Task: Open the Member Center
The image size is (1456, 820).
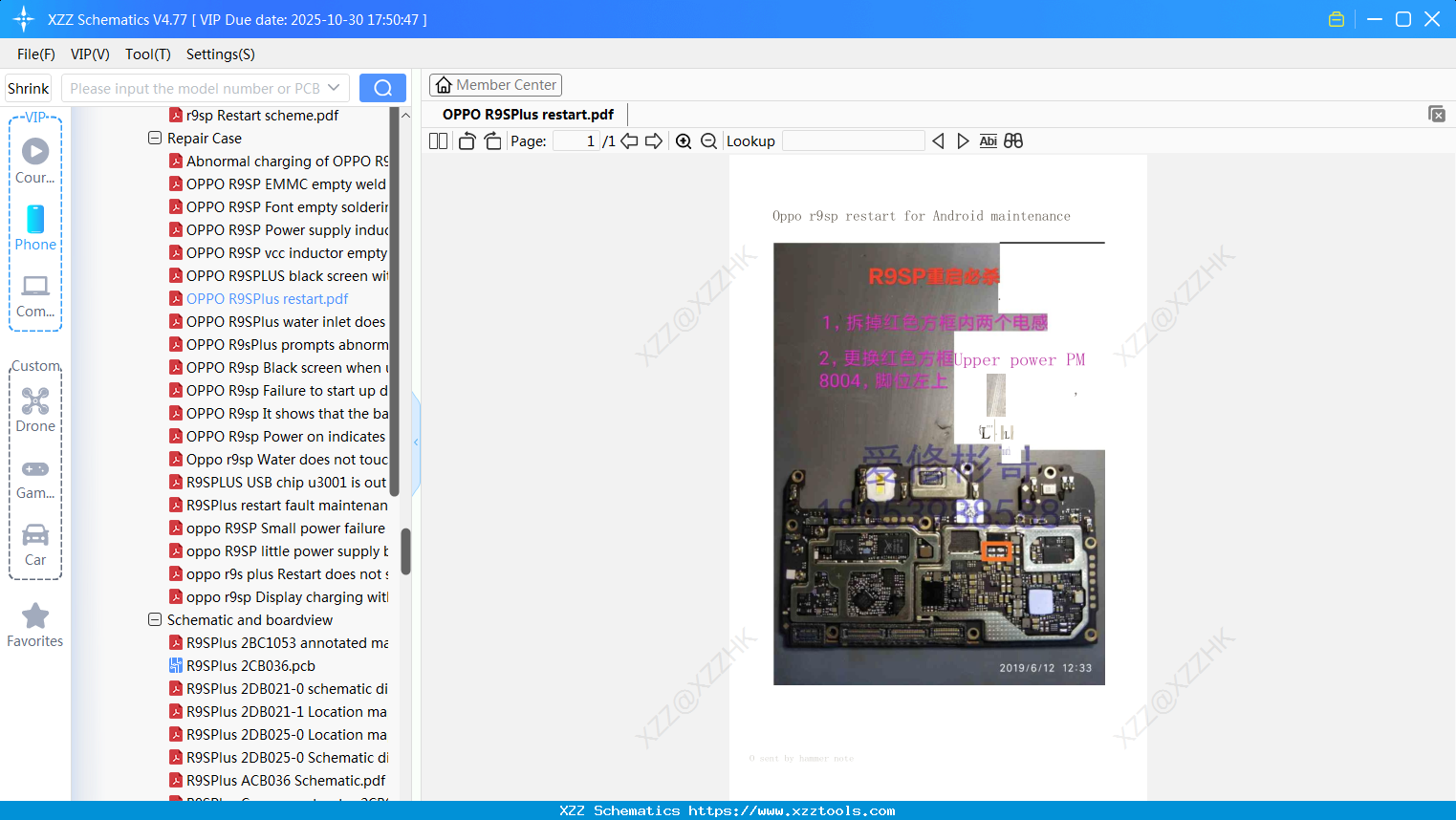Action: tap(495, 85)
